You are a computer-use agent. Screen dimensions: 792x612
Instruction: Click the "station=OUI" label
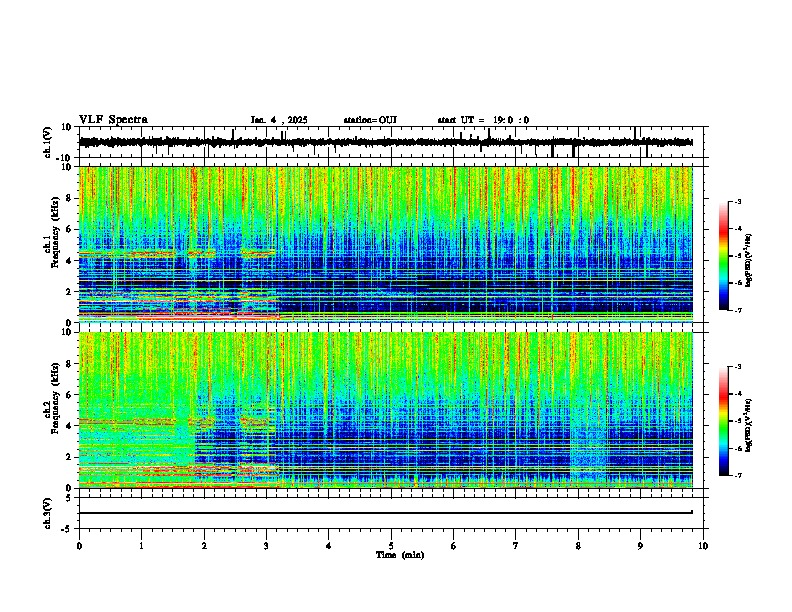coord(370,120)
